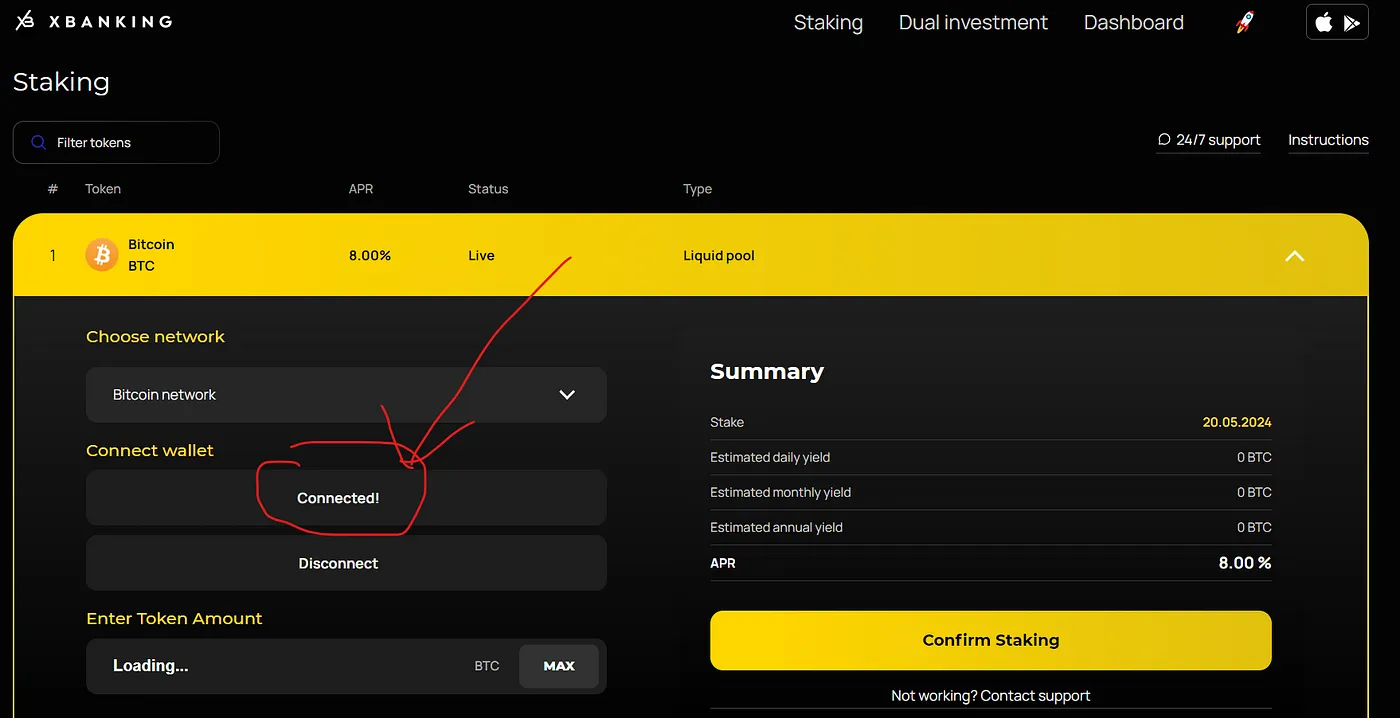1400x718 pixels.
Task: Click the BTC unit label in amount field
Action: tap(487, 666)
